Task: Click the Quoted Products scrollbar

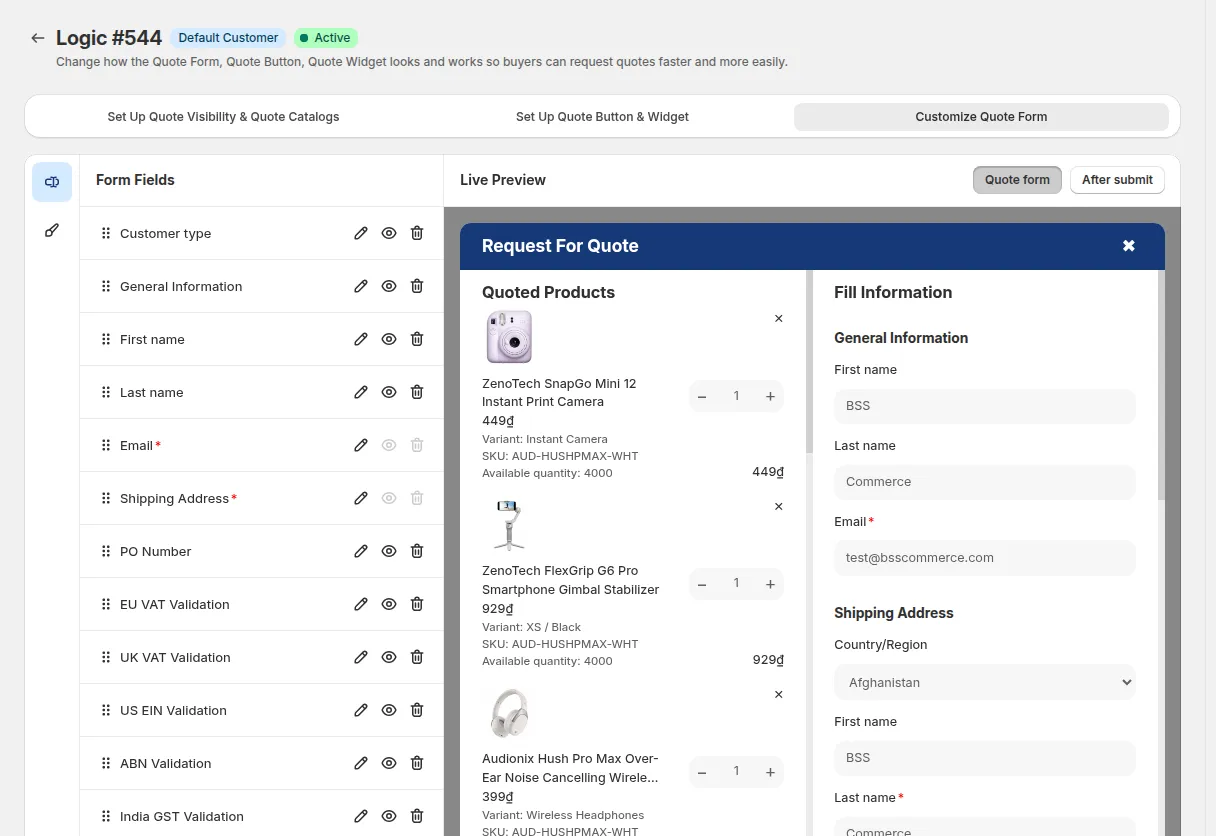Action: click(809, 362)
